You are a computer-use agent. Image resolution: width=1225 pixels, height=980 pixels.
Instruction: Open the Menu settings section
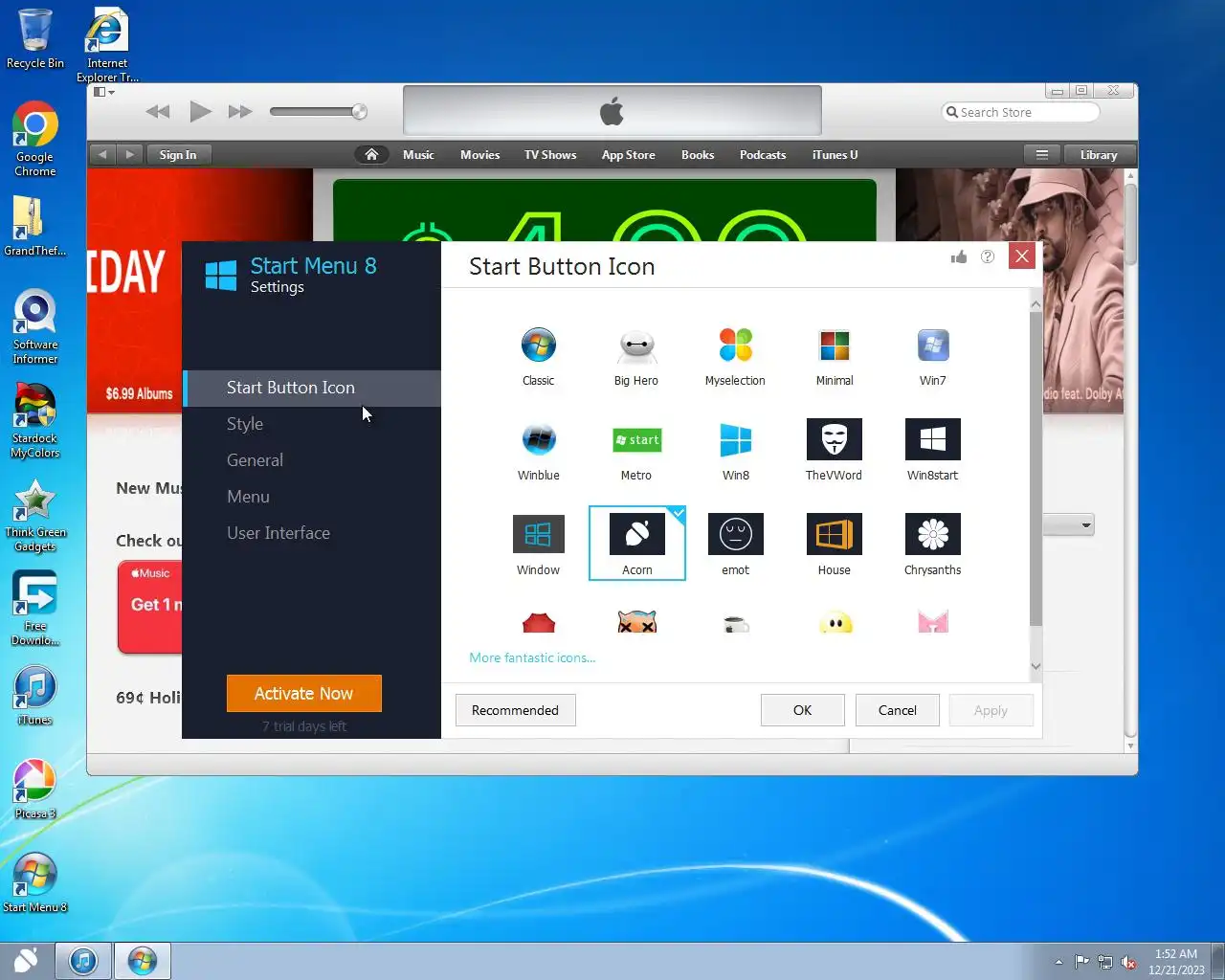312,497
